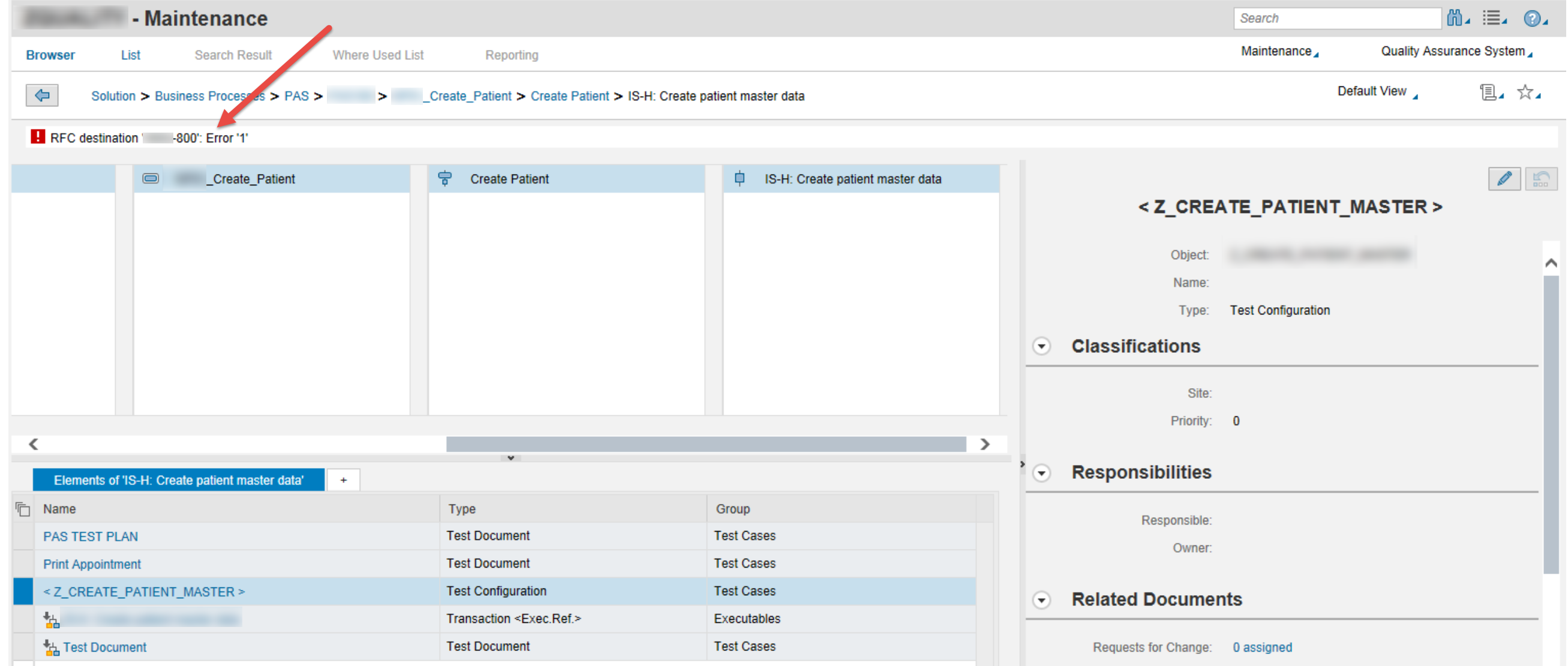Select the Elements of 'IS-H: Create patient master data' tab
The image size is (1568, 666).
click(178, 481)
